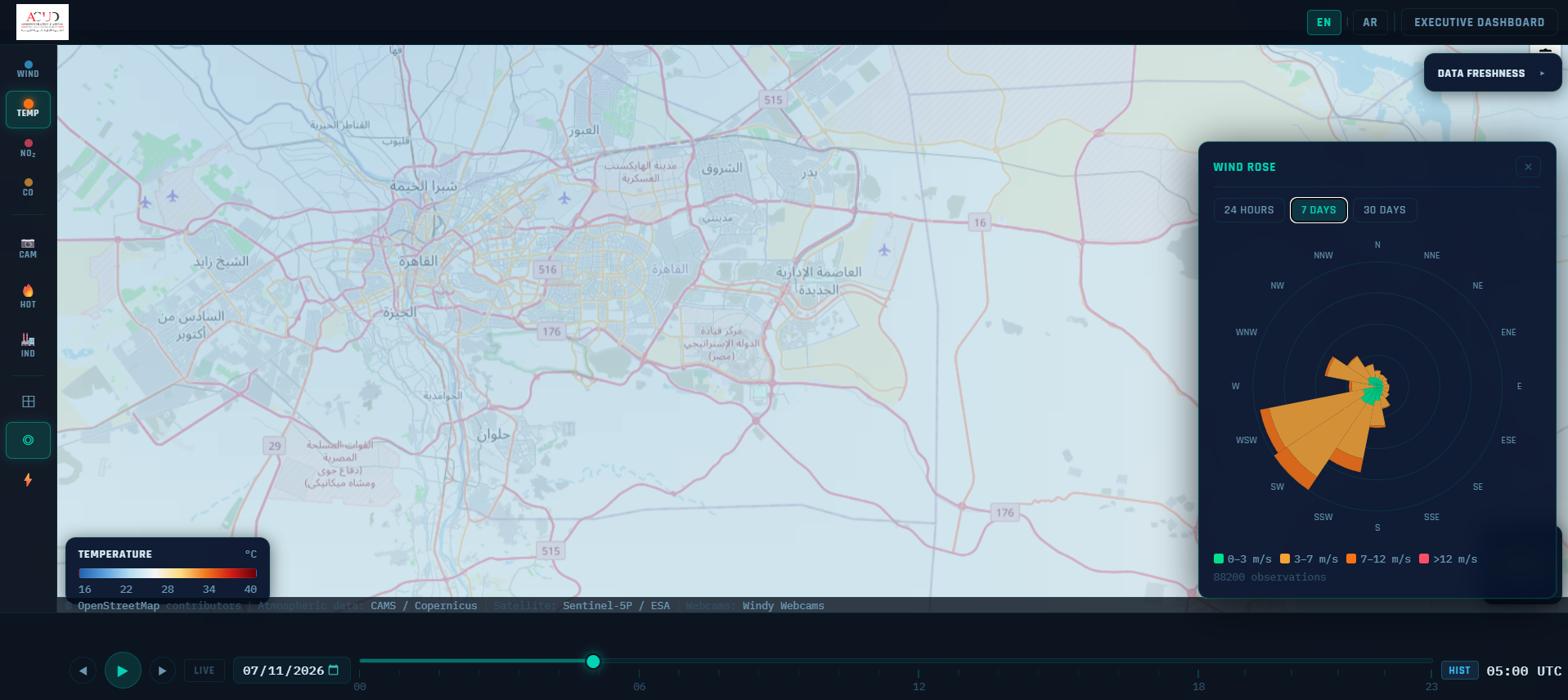Open the Executive Dashboard
Viewport: 1568px width, 700px height.
[x=1479, y=22]
